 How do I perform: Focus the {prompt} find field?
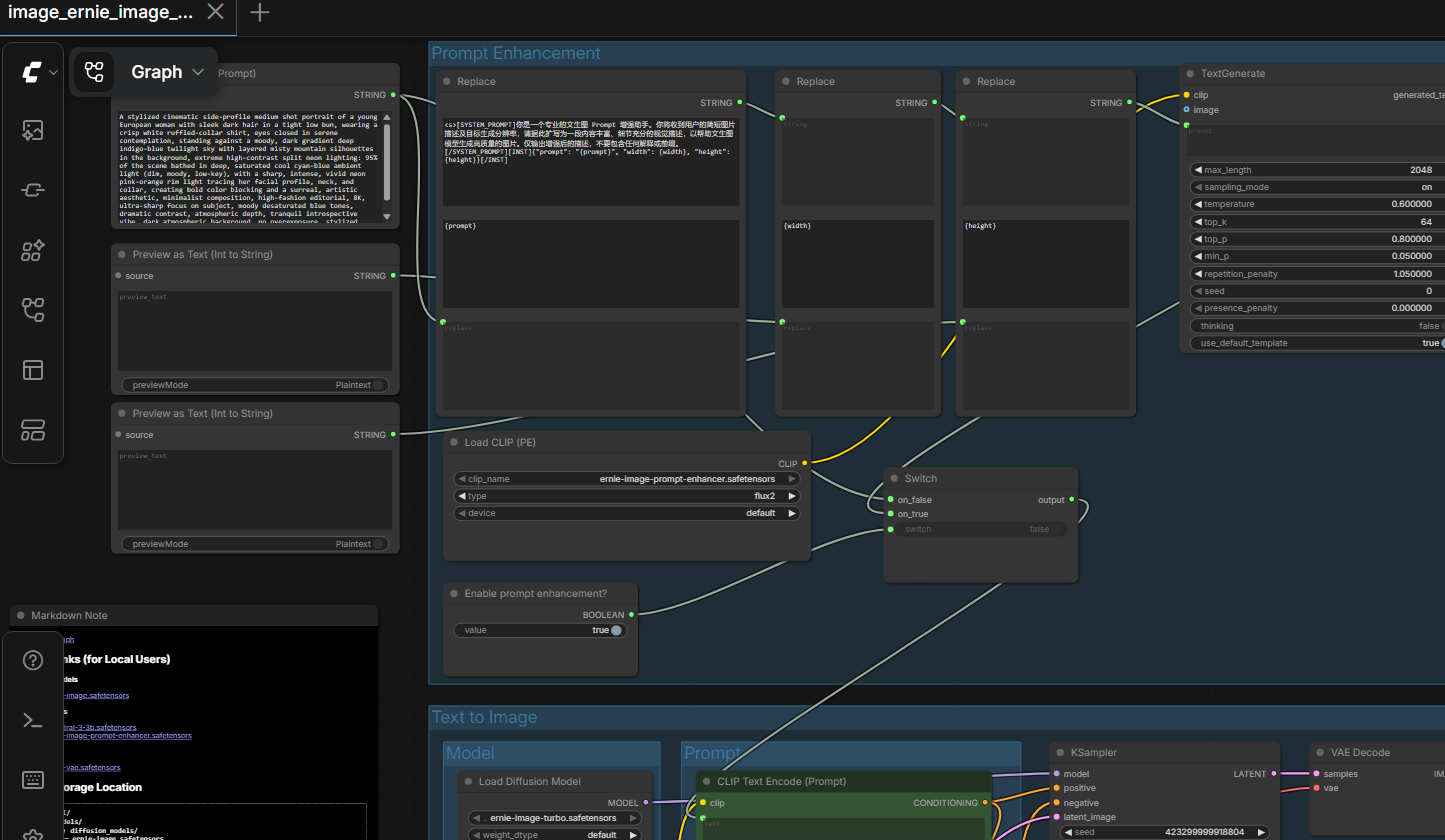[x=591, y=264]
